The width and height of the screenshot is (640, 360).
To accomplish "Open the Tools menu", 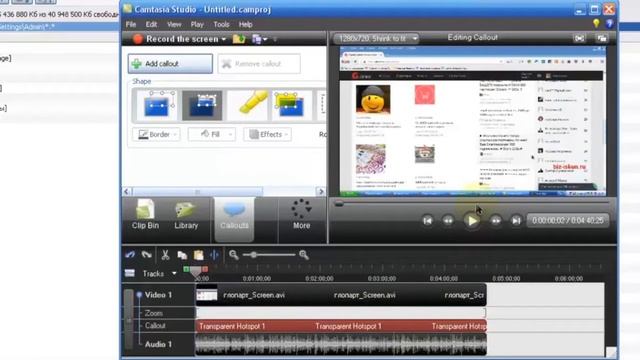I will point(221,24).
